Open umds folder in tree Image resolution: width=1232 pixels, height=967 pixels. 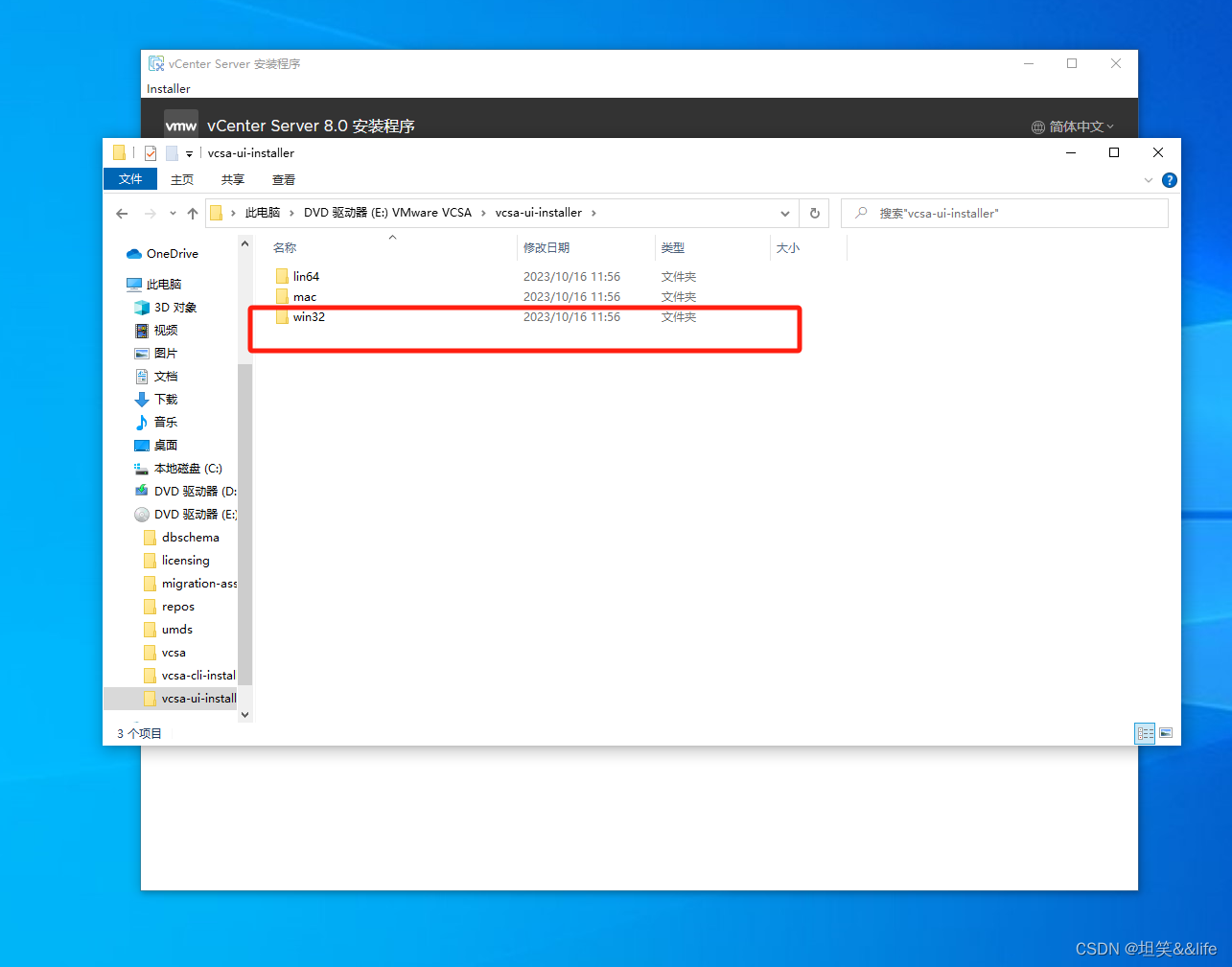point(176,630)
